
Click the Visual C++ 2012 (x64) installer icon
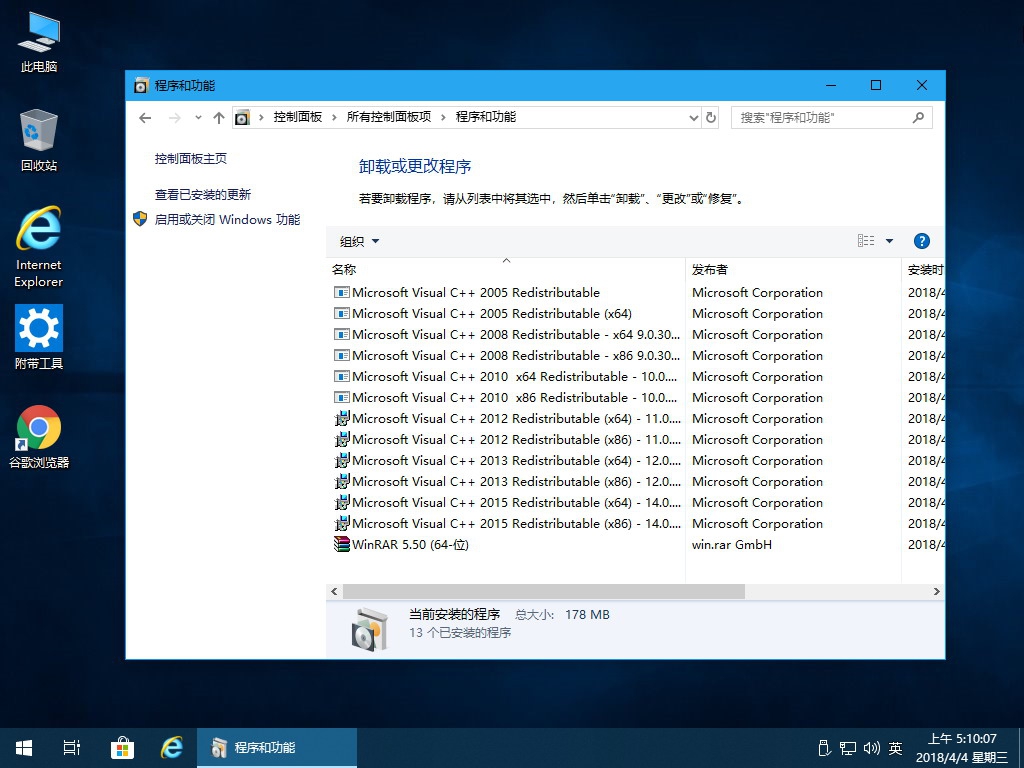[342, 418]
